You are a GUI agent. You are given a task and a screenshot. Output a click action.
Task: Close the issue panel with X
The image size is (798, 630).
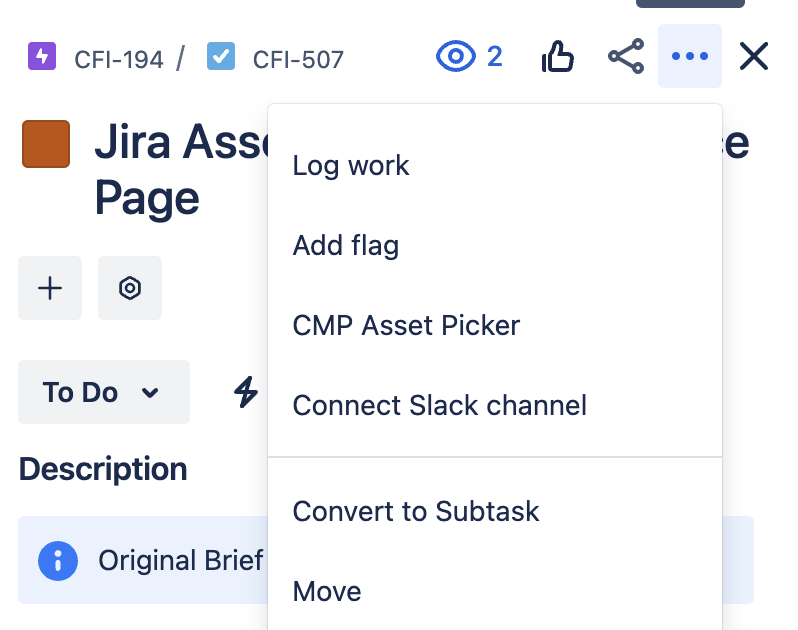pyautogui.click(x=754, y=56)
